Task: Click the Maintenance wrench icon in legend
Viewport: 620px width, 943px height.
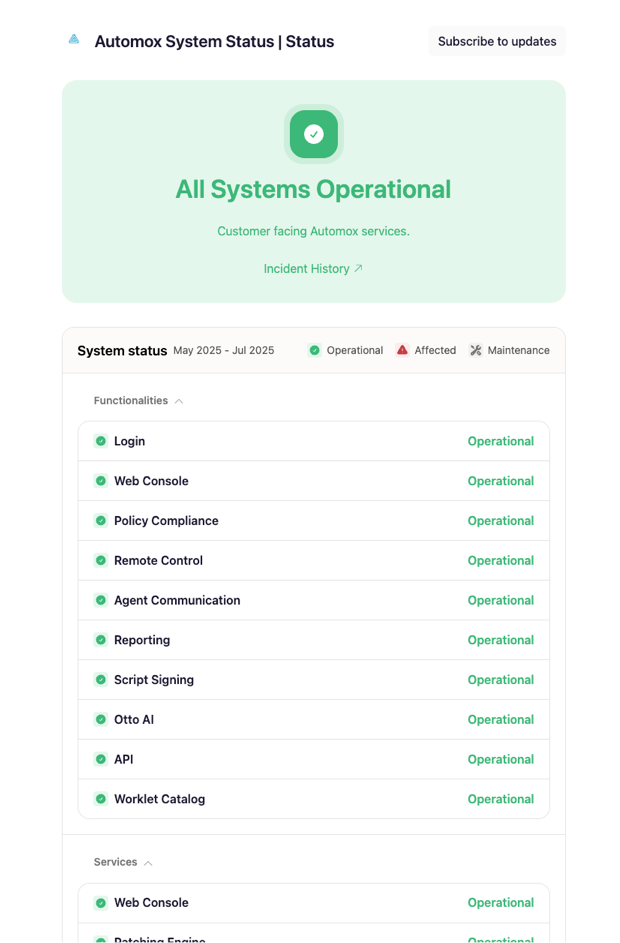Action: (476, 350)
